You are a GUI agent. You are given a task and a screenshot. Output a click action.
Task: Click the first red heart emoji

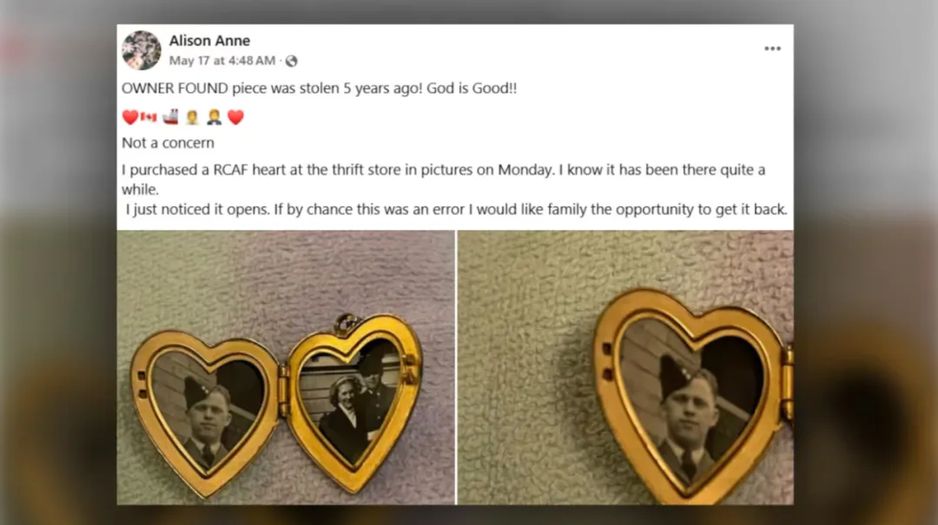pos(130,117)
